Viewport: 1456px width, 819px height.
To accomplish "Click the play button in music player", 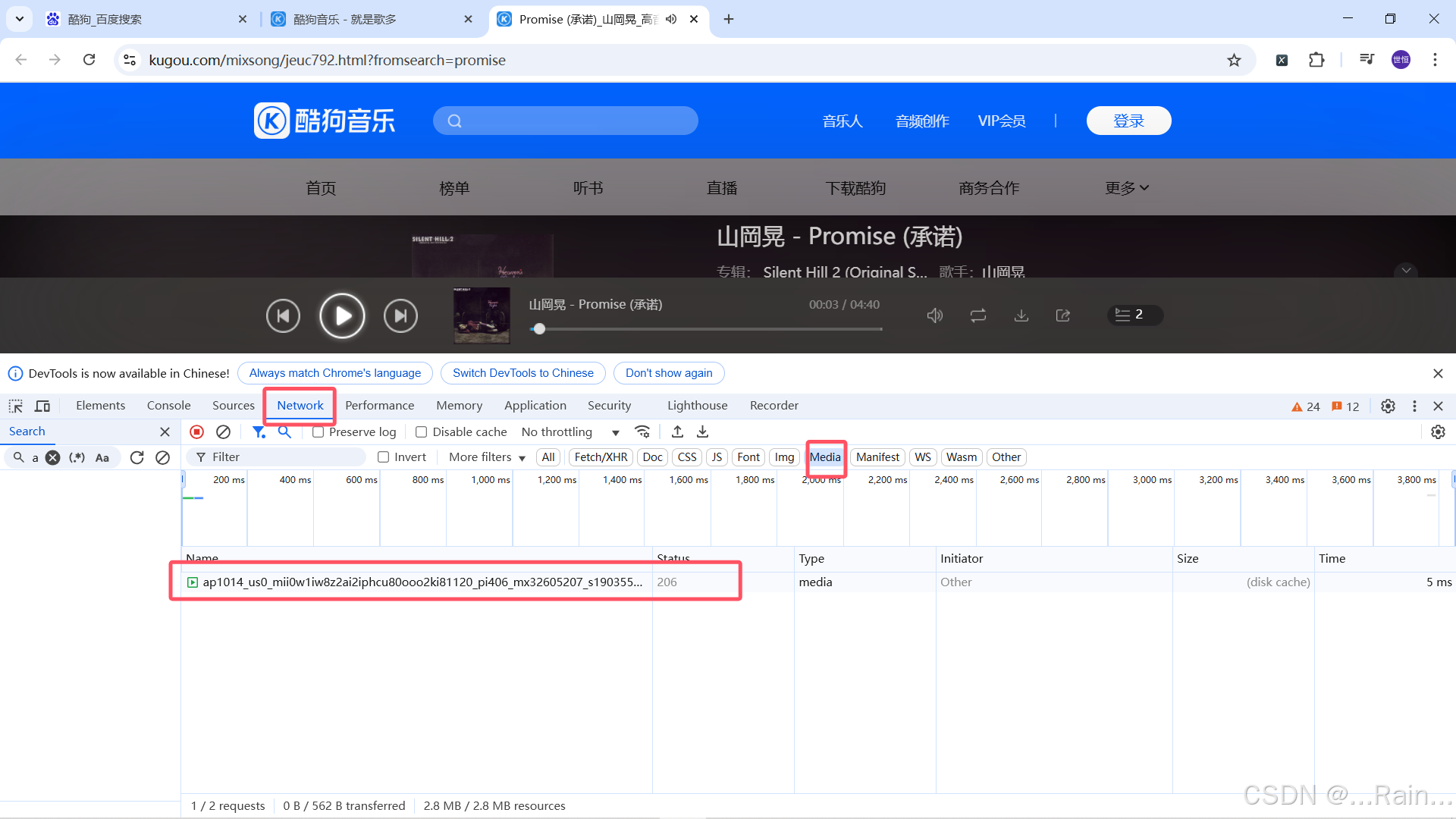I will [x=342, y=315].
